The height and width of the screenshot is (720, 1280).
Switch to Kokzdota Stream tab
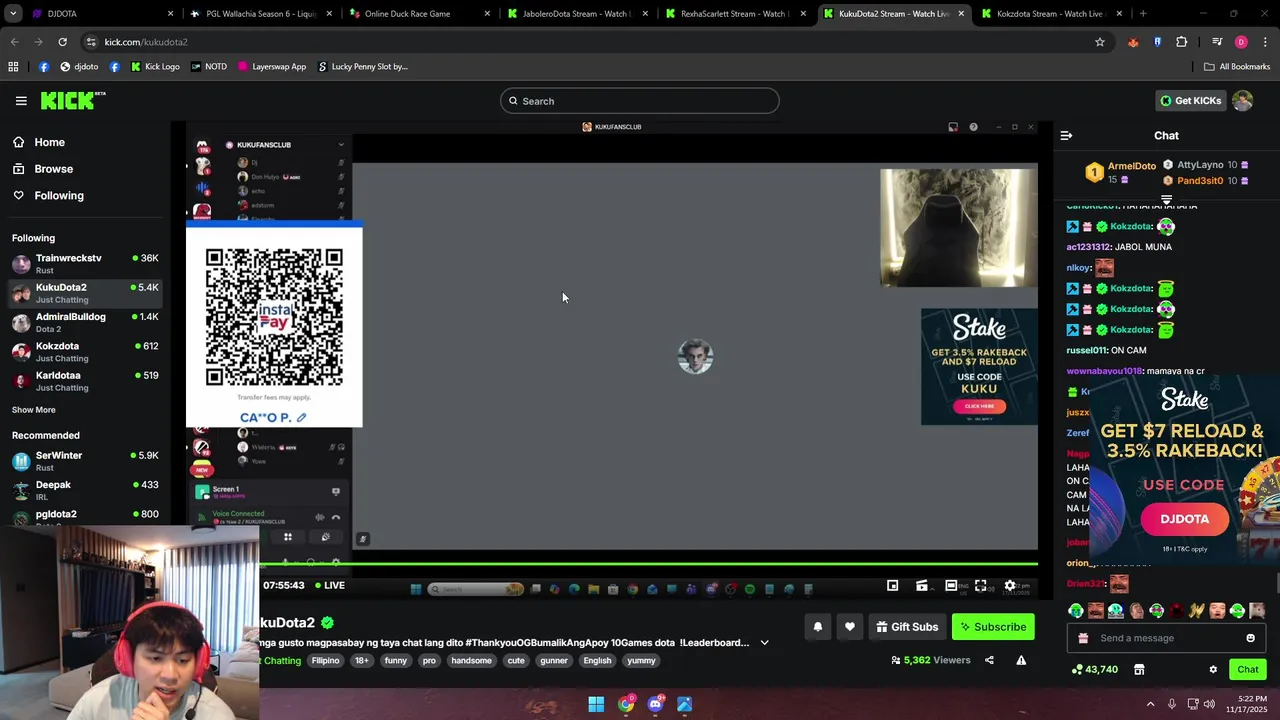click(1050, 14)
